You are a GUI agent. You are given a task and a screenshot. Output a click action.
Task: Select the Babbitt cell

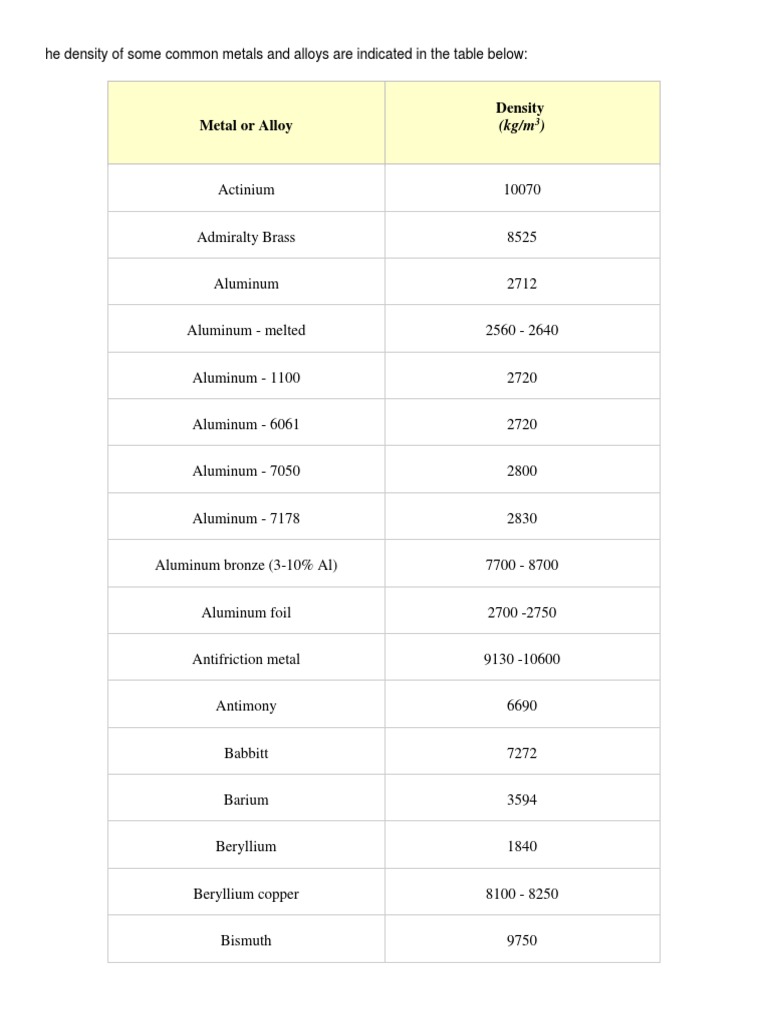point(246,753)
